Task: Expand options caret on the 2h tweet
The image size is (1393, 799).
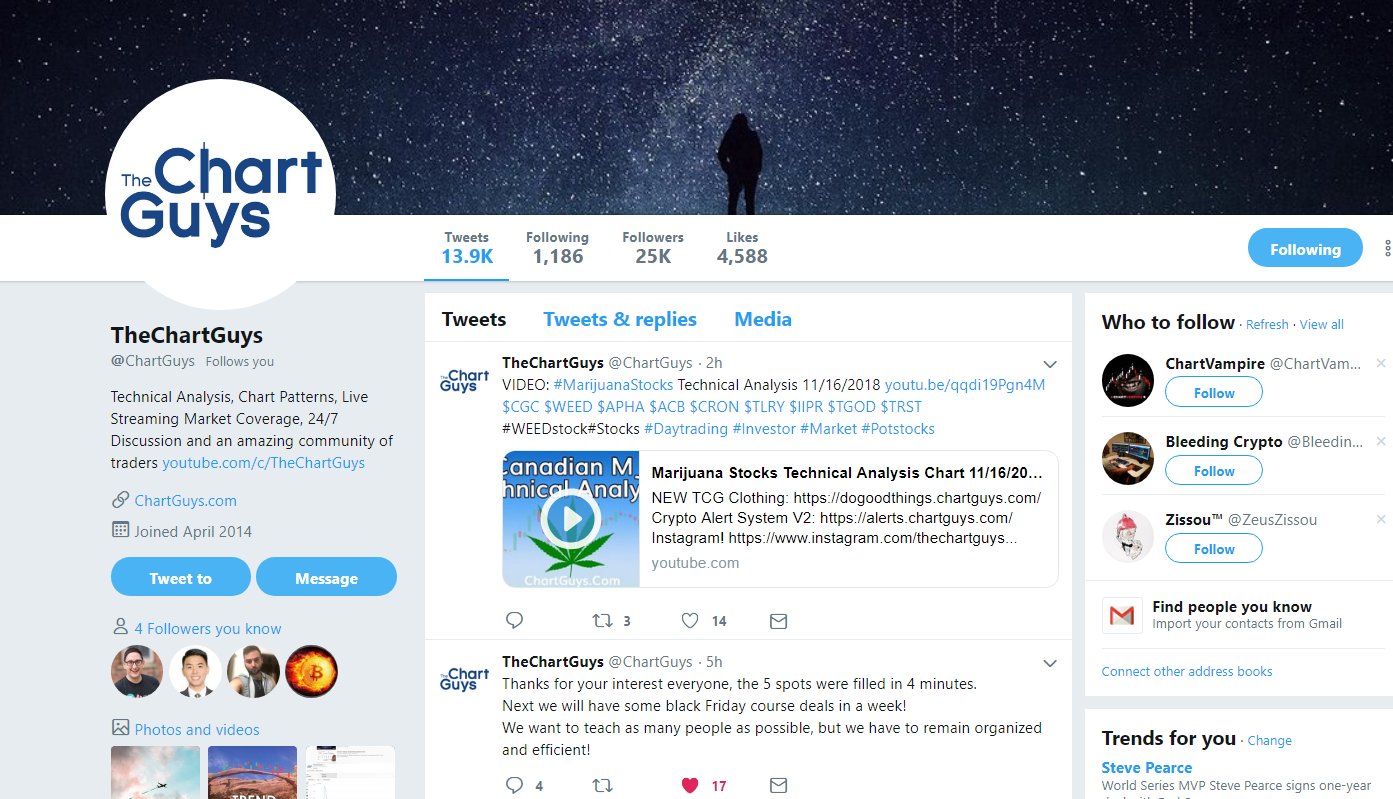Action: (x=1050, y=364)
